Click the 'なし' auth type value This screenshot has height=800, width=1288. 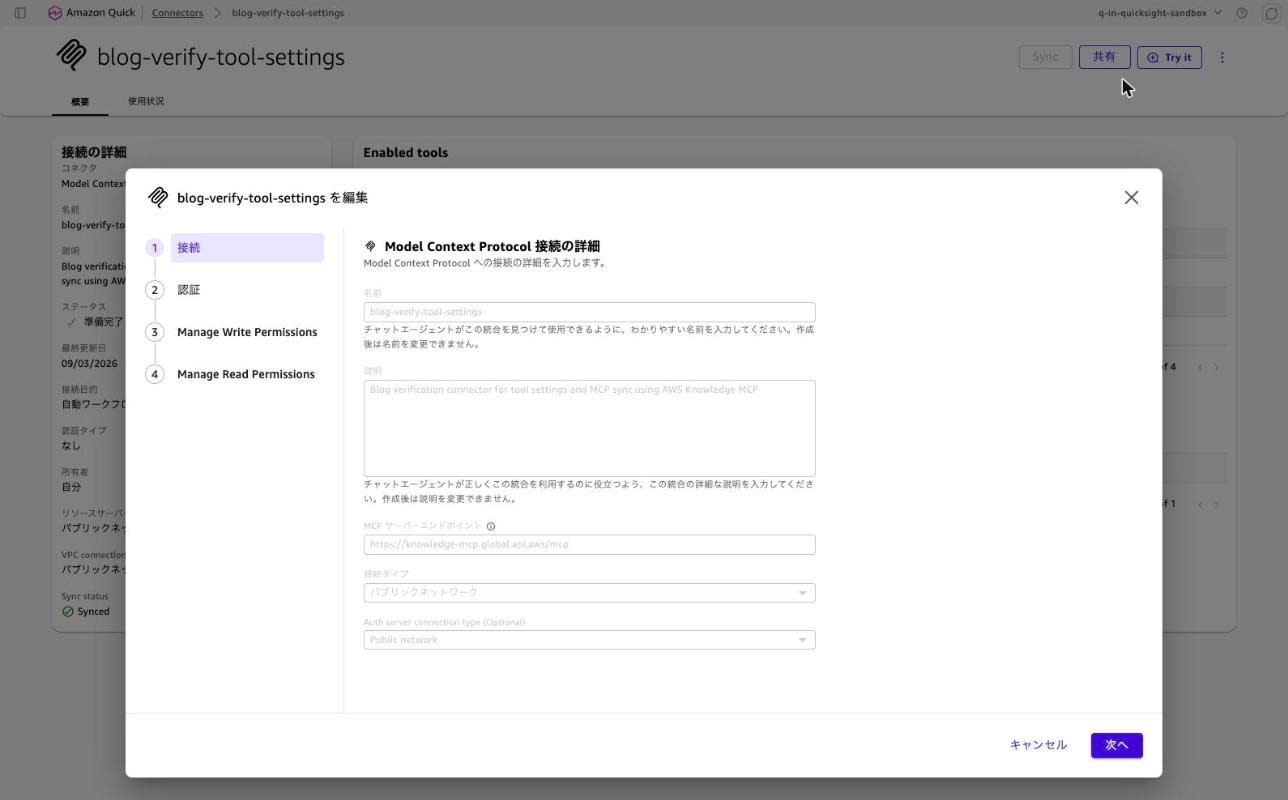(71, 446)
